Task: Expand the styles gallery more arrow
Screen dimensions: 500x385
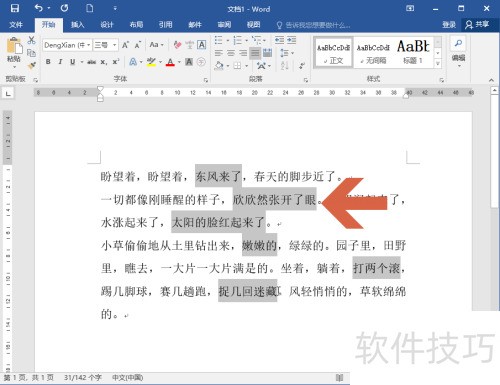Action: pos(438,63)
